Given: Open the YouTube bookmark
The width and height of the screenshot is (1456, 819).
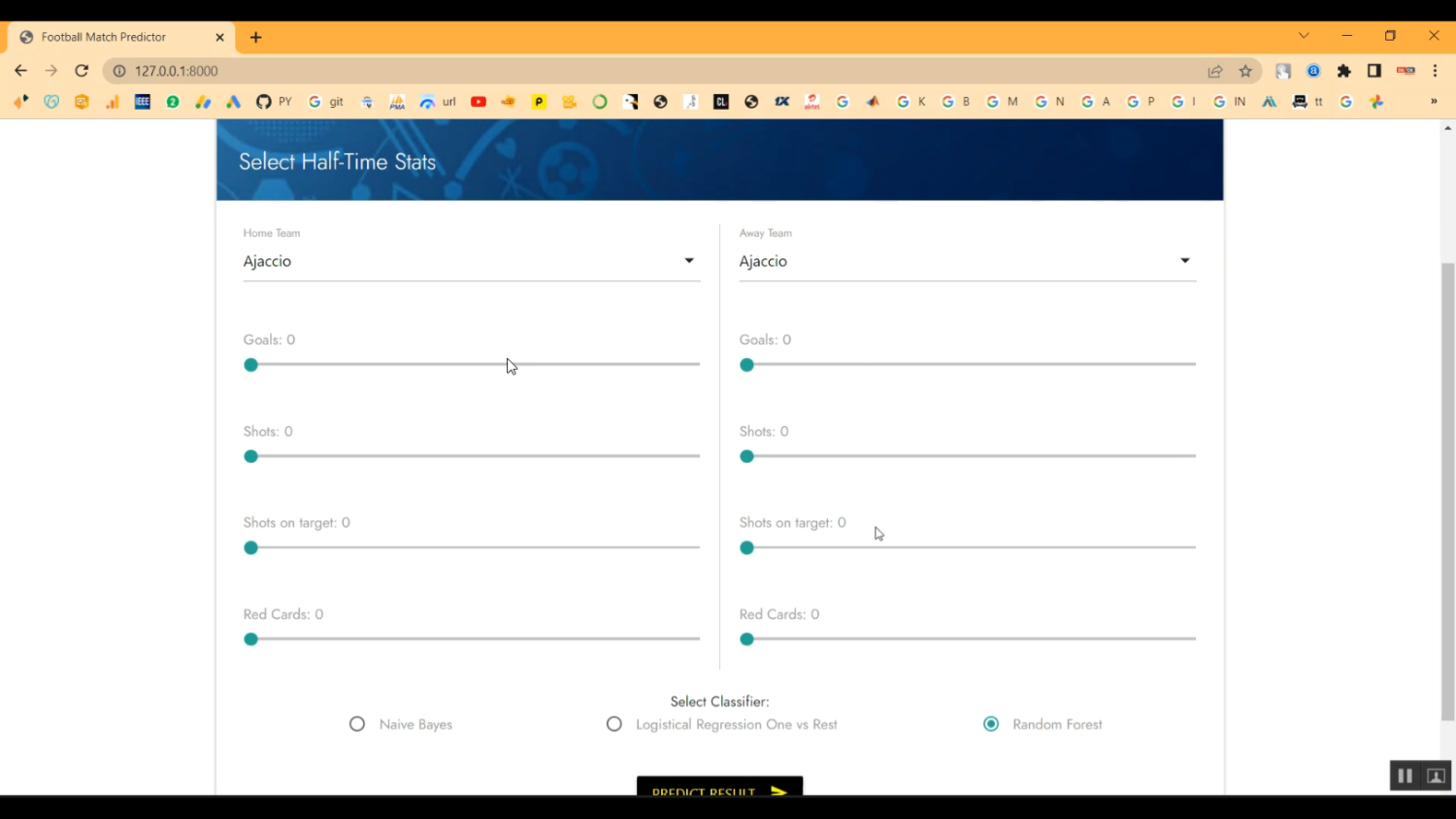Looking at the screenshot, I should (479, 102).
